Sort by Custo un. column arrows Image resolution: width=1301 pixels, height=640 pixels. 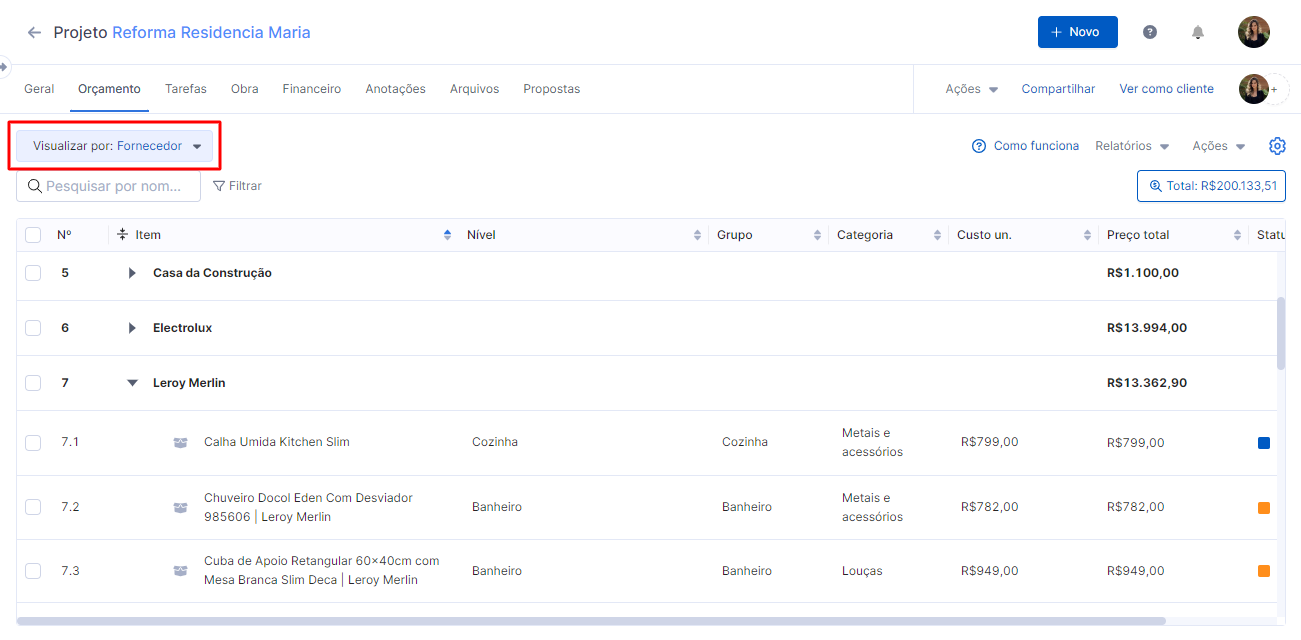point(1087,235)
